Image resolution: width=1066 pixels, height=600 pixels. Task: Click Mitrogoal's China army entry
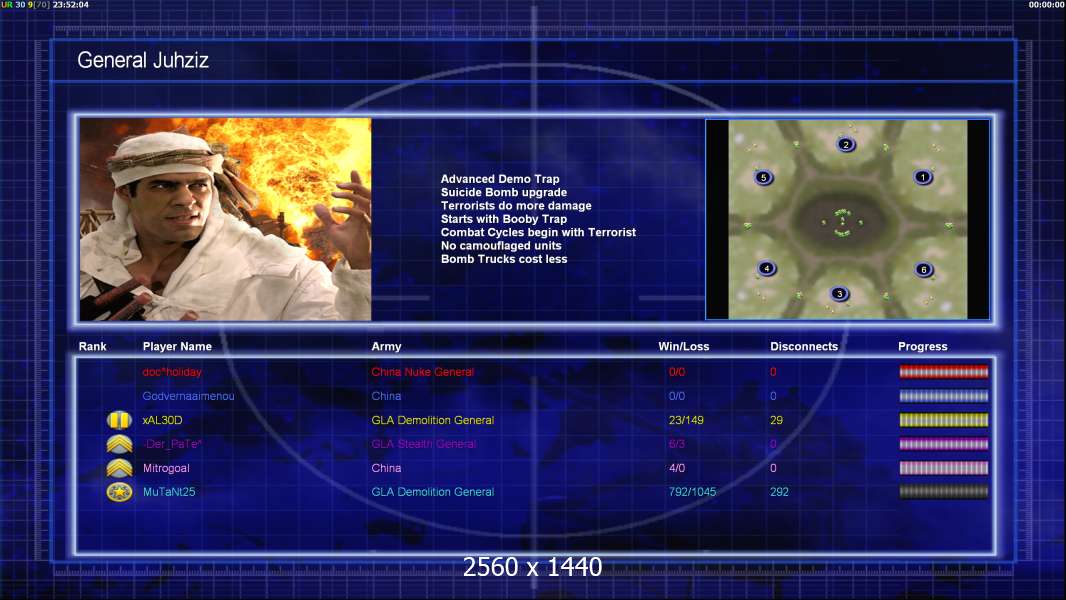386,468
